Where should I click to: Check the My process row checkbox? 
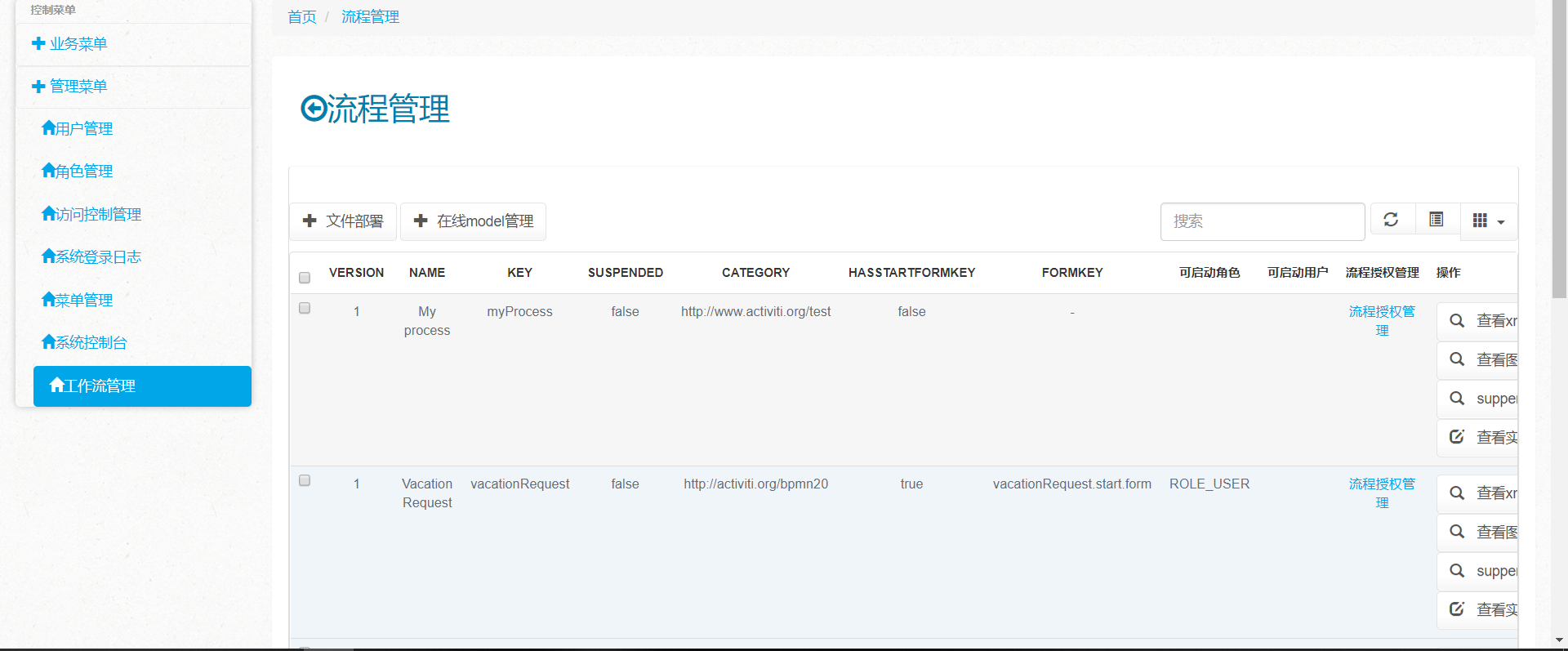(305, 308)
